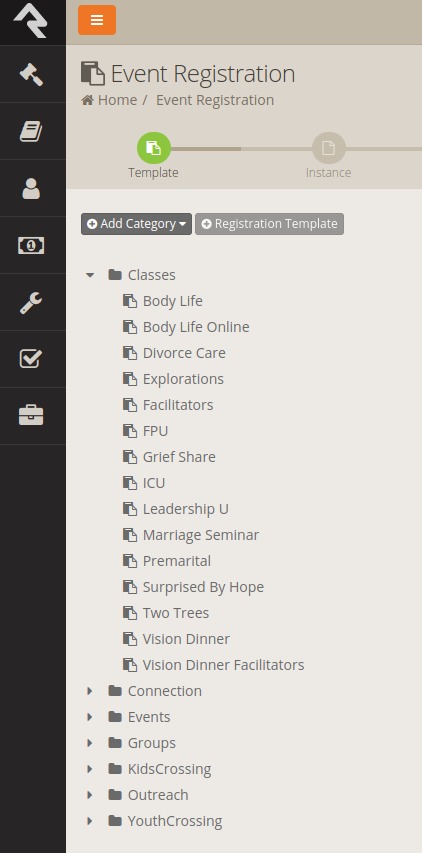
Task: Select the Template step circle
Action: (154, 148)
